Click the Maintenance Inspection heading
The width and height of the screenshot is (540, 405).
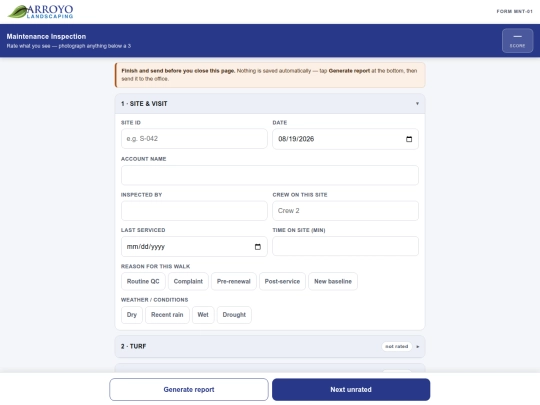click(x=46, y=37)
